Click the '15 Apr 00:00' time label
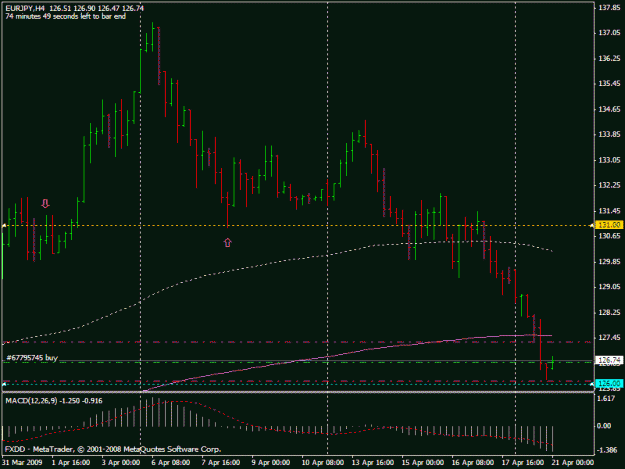Screen dimensions: 625x469 pos(423,463)
